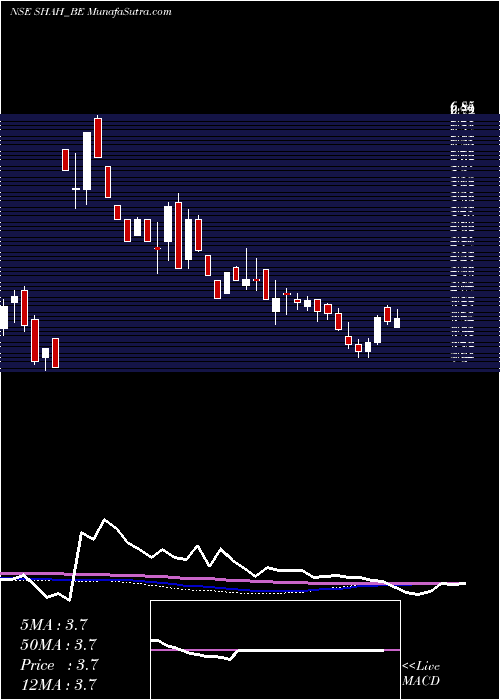Select the tallest red candle at the price peak
The width and height of the screenshot is (500, 700).
pyautogui.click(x=98, y=138)
